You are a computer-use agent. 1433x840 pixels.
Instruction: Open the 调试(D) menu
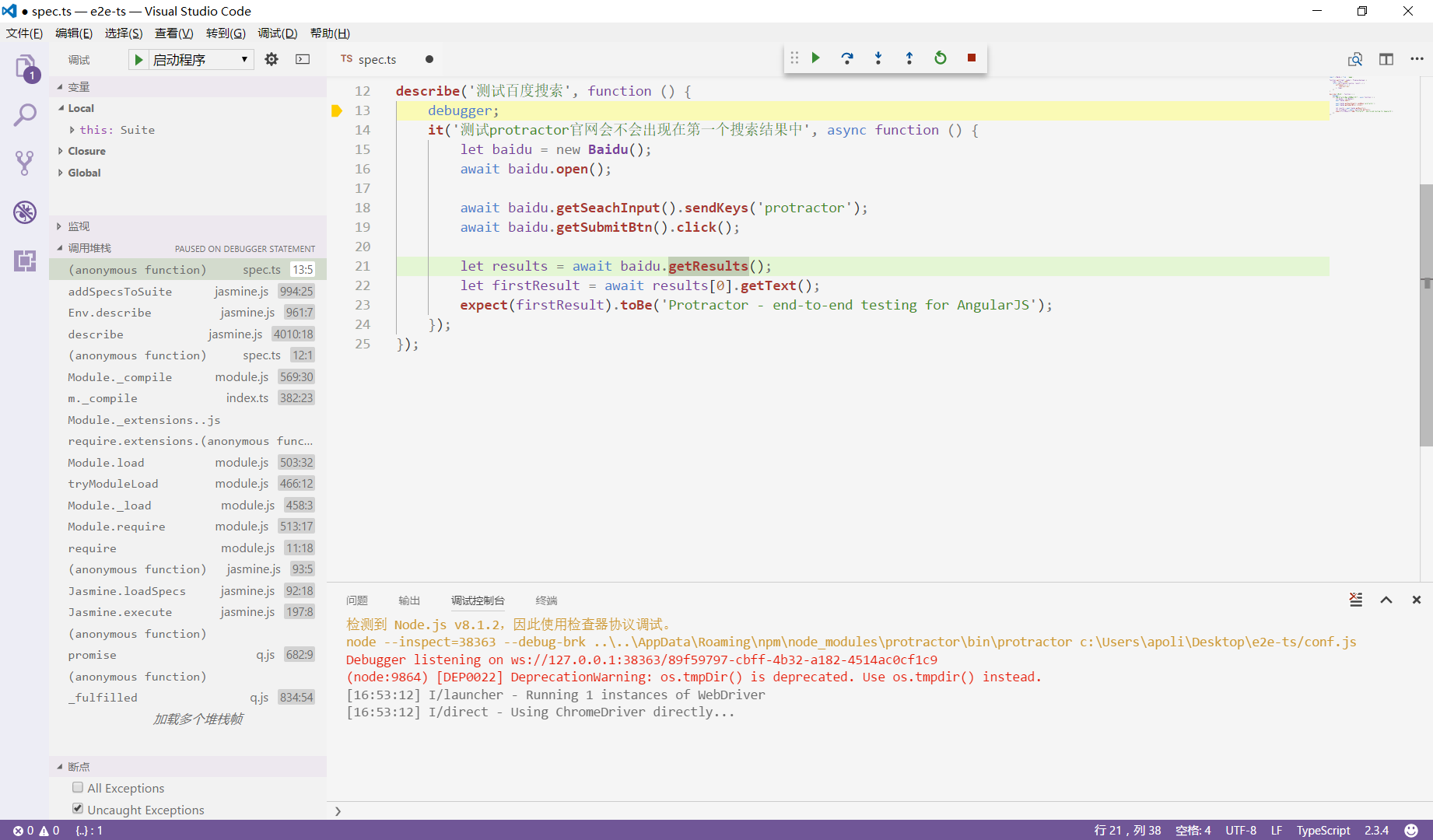[278, 33]
